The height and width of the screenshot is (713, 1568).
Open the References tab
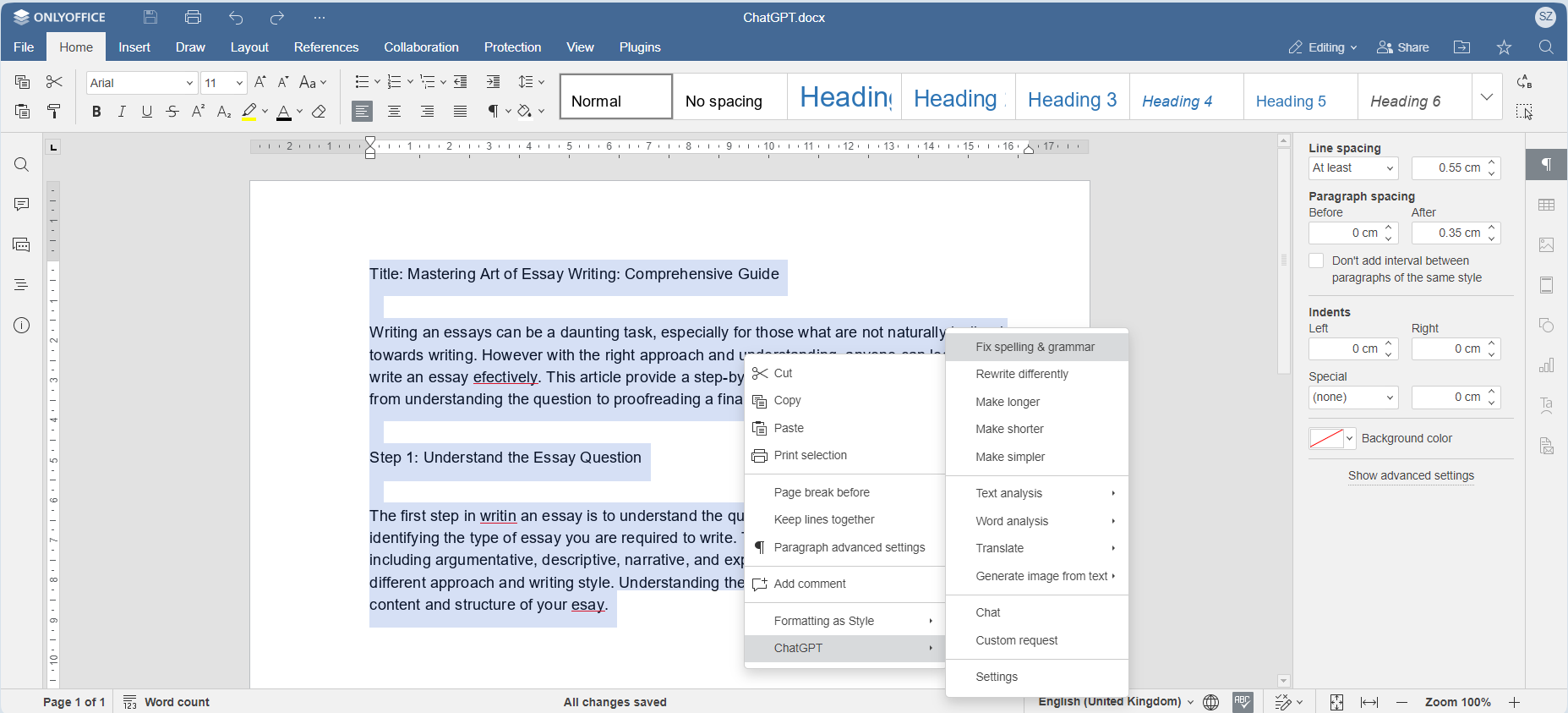(326, 47)
